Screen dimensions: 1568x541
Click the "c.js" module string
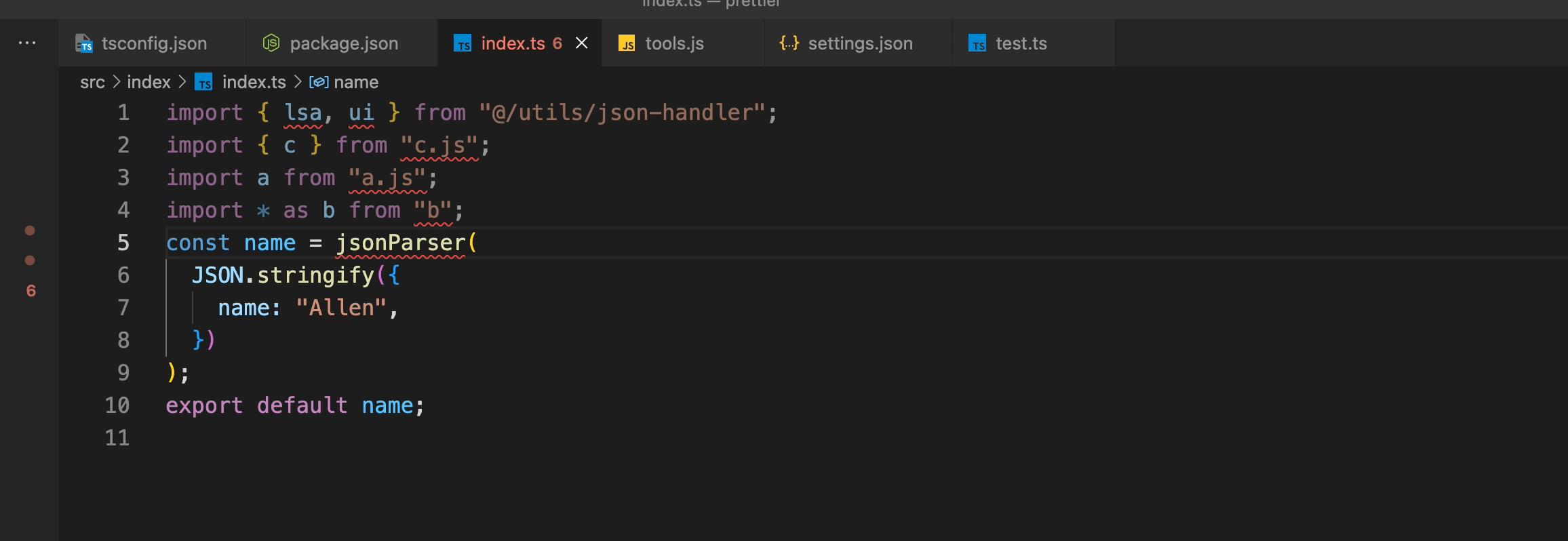tap(439, 145)
